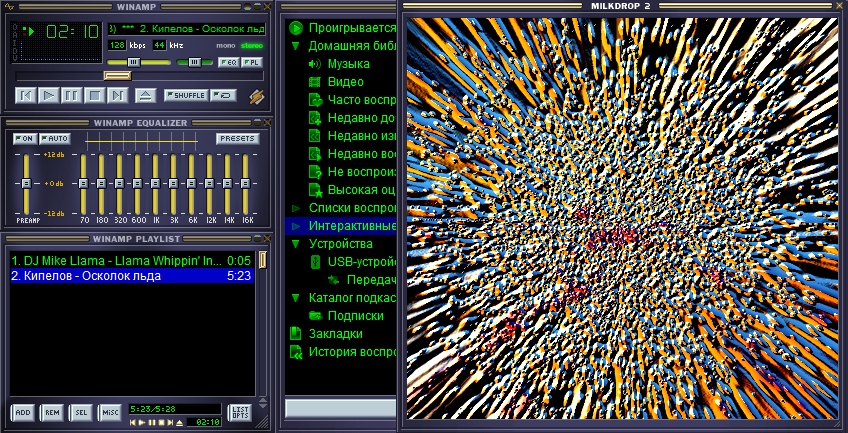Open the playlist SEL menu button
Image resolution: width=848 pixels, height=433 pixels.
(x=81, y=413)
